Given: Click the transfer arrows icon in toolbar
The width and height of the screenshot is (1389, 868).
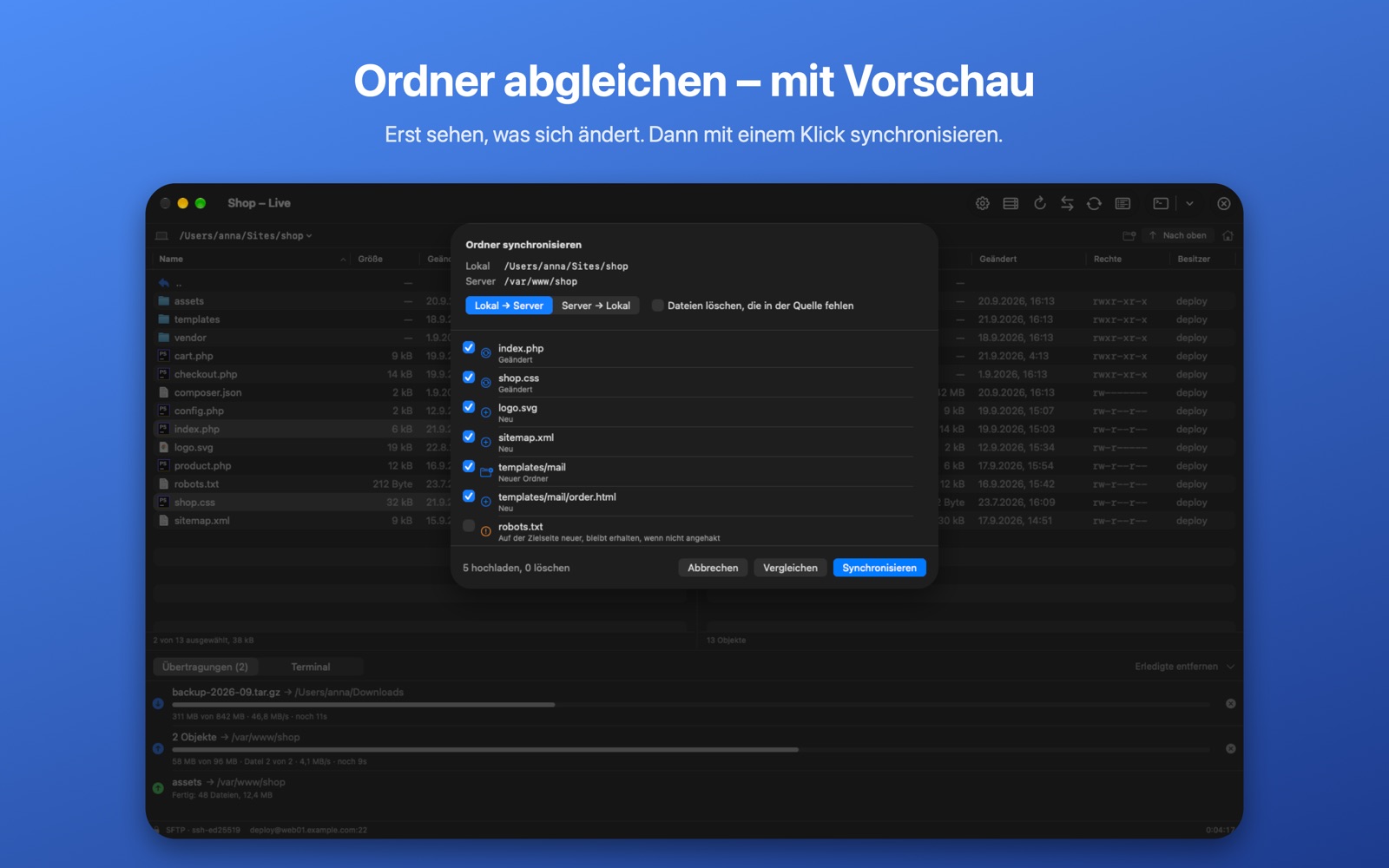Looking at the screenshot, I should click(x=1067, y=203).
